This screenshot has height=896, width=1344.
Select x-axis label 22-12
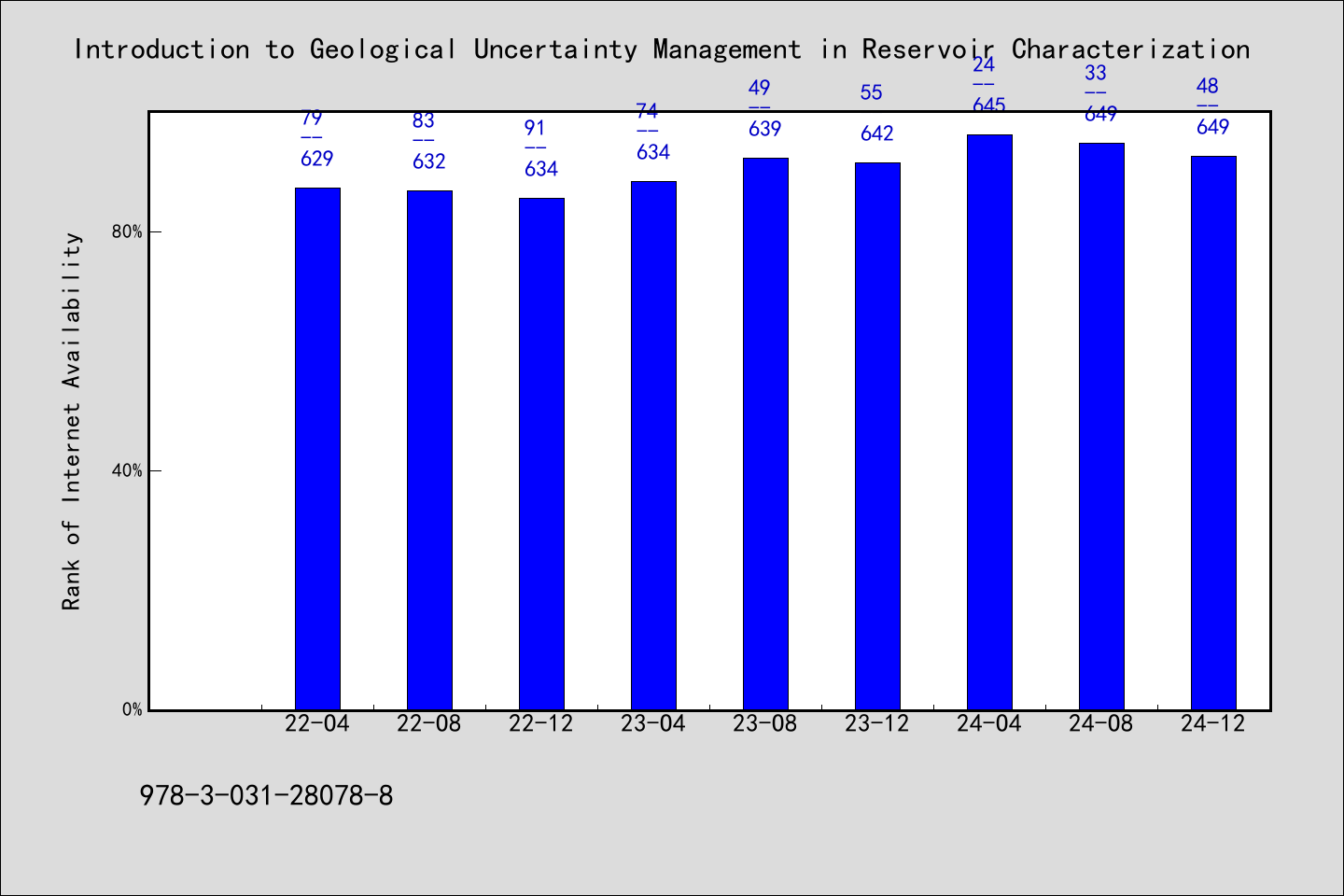click(x=541, y=724)
